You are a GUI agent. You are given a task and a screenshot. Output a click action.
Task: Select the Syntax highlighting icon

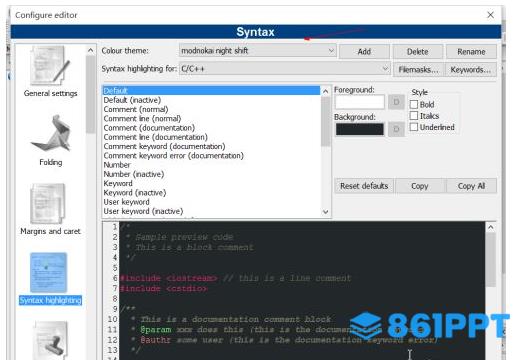[48, 273]
